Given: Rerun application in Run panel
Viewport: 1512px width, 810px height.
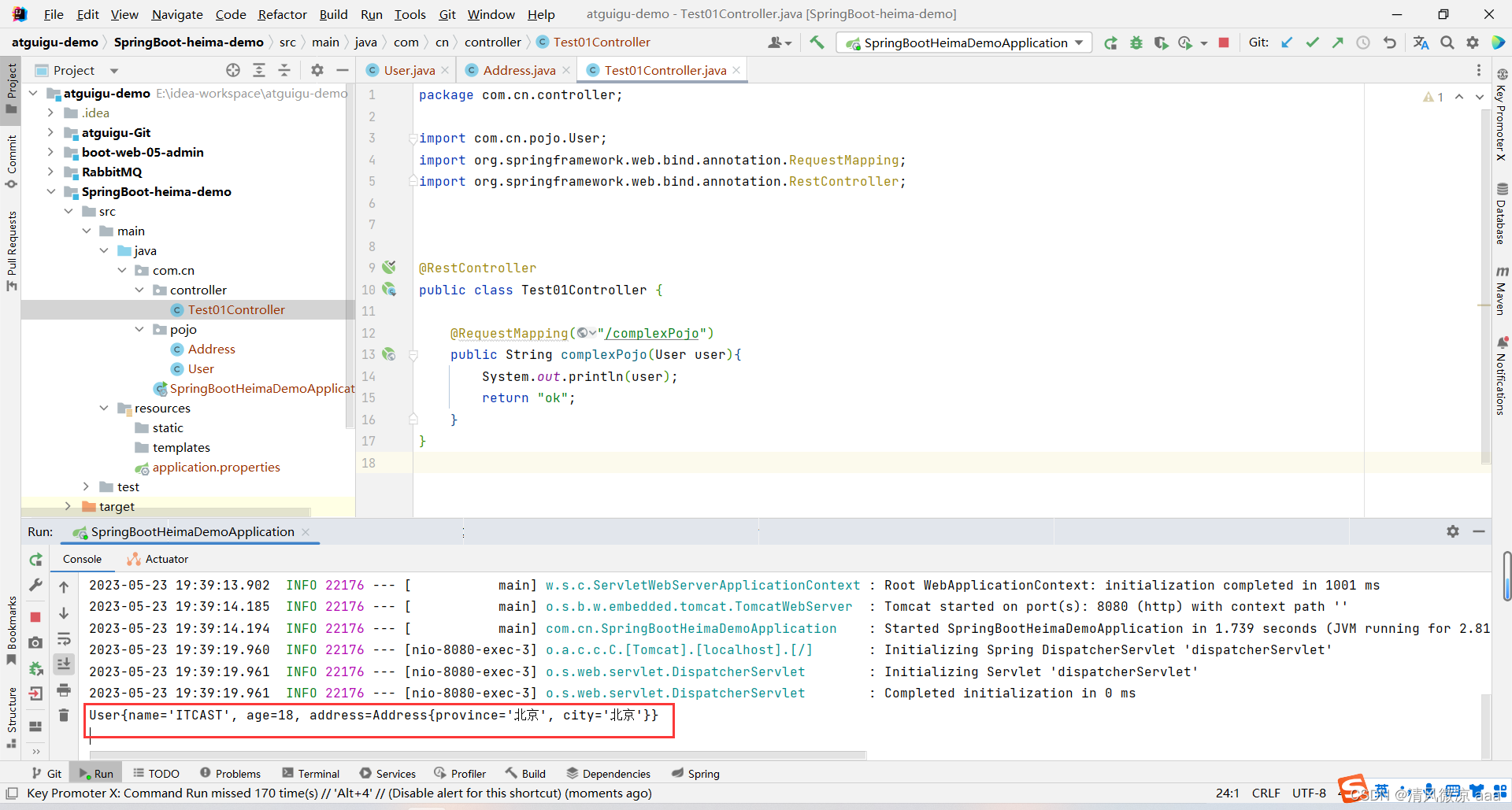Looking at the screenshot, I should click(x=35, y=560).
